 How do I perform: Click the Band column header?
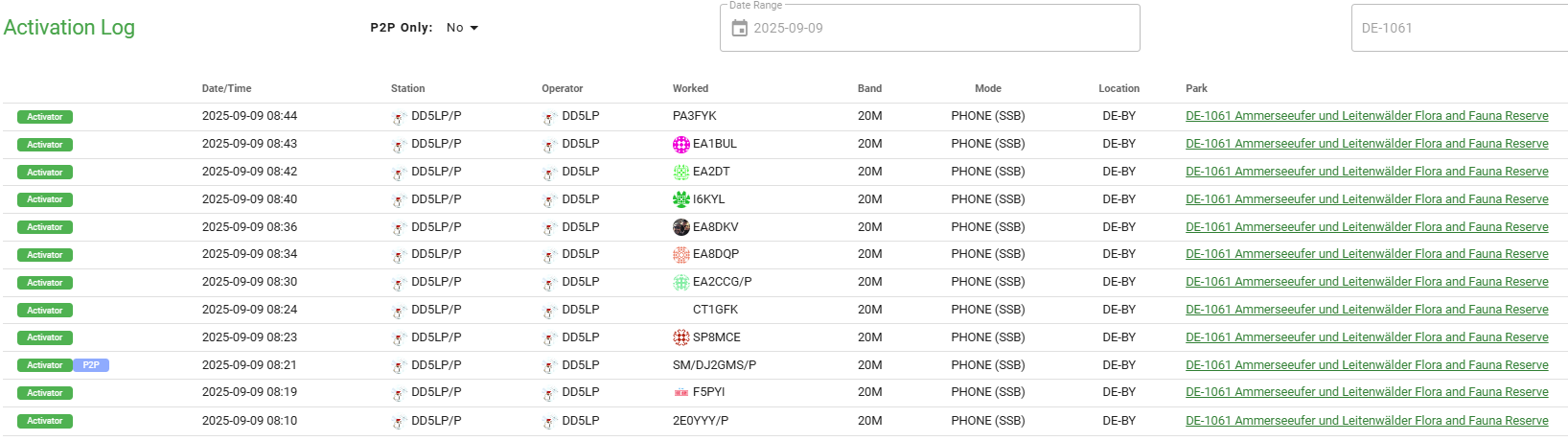coord(869,88)
